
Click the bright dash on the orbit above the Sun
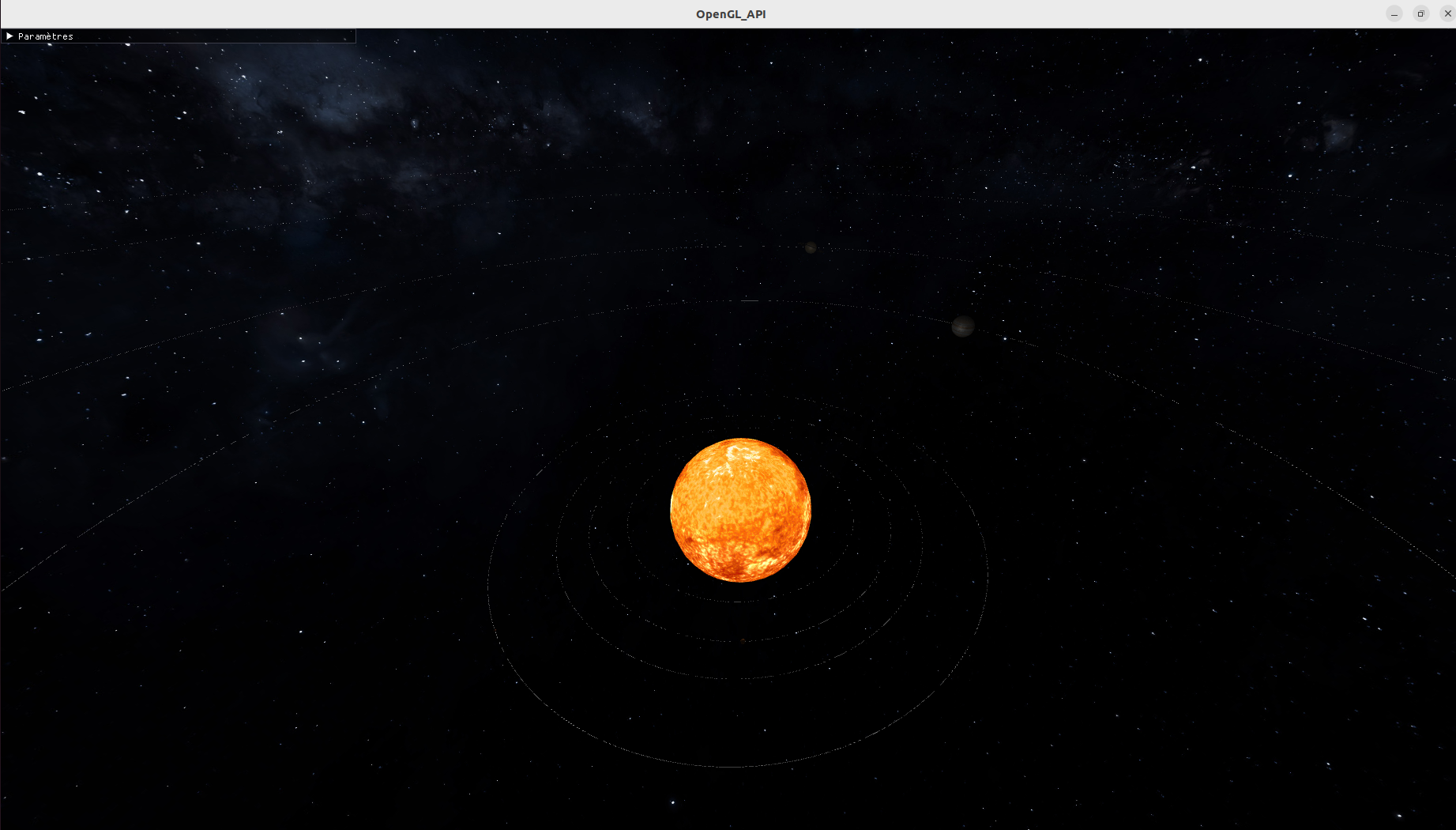coord(750,300)
